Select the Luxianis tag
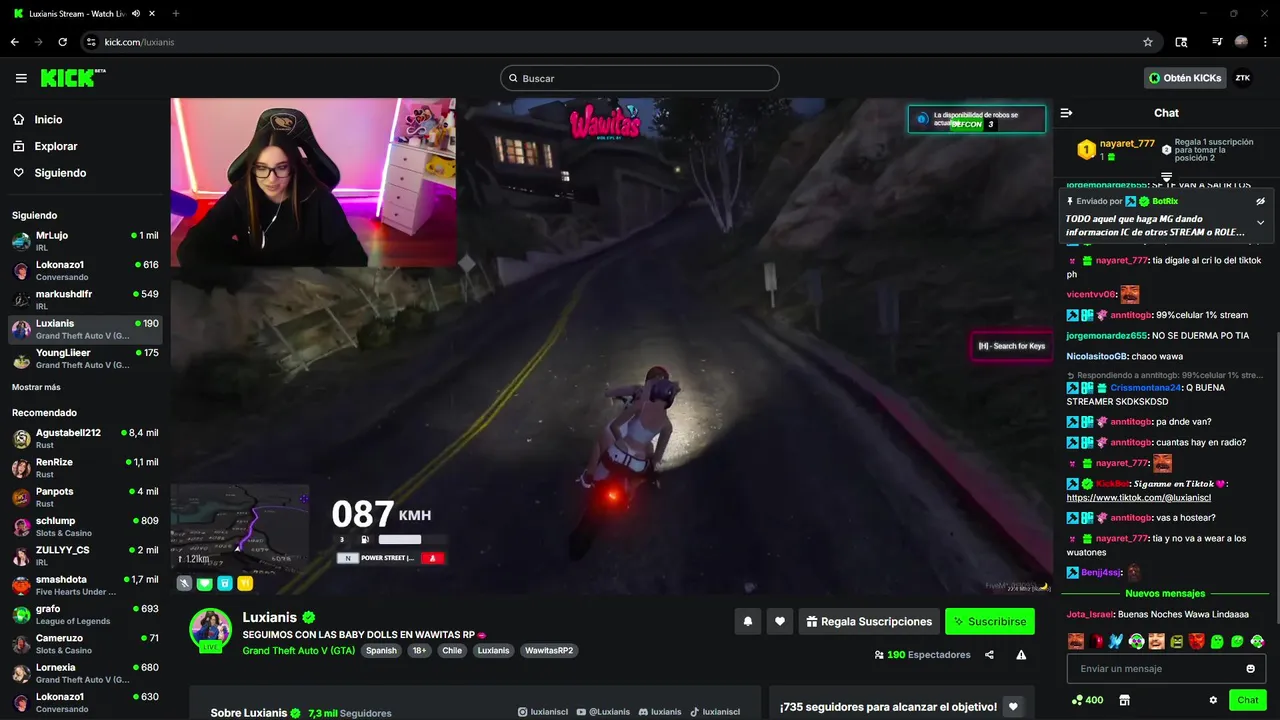This screenshot has height=720, width=1280. 493,650
